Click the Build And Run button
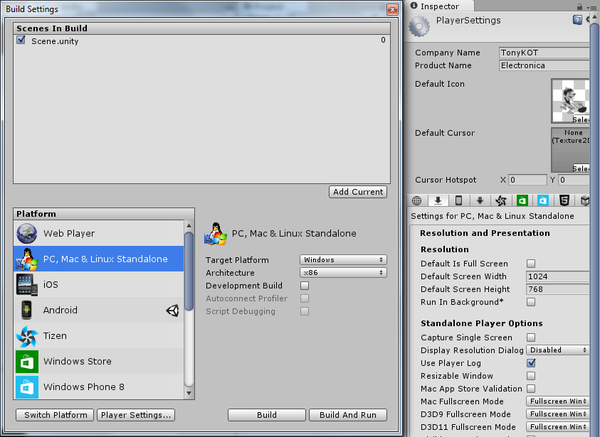 348,415
